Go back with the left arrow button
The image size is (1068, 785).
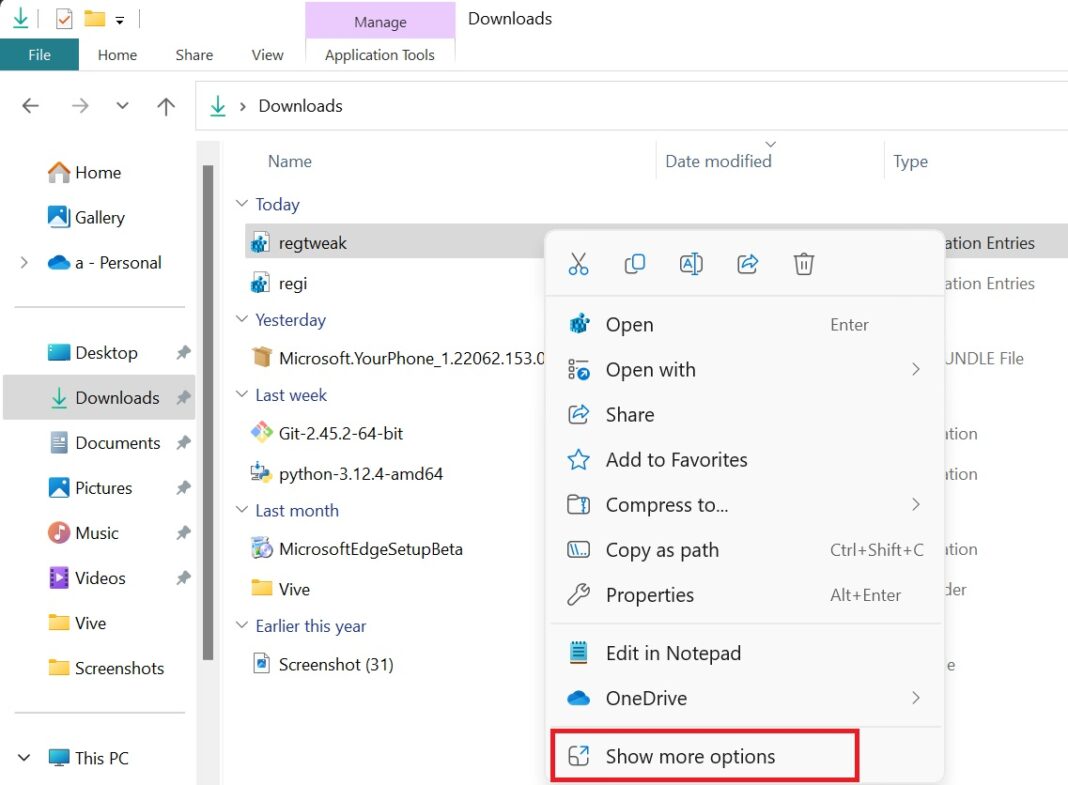[31, 106]
